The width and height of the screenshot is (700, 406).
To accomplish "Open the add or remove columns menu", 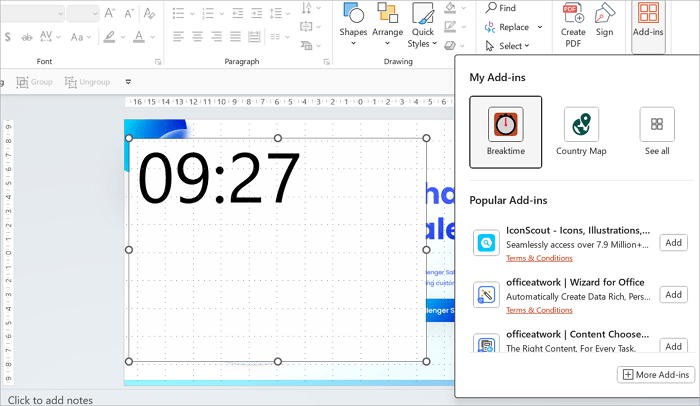I will pyautogui.click(x=279, y=37).
